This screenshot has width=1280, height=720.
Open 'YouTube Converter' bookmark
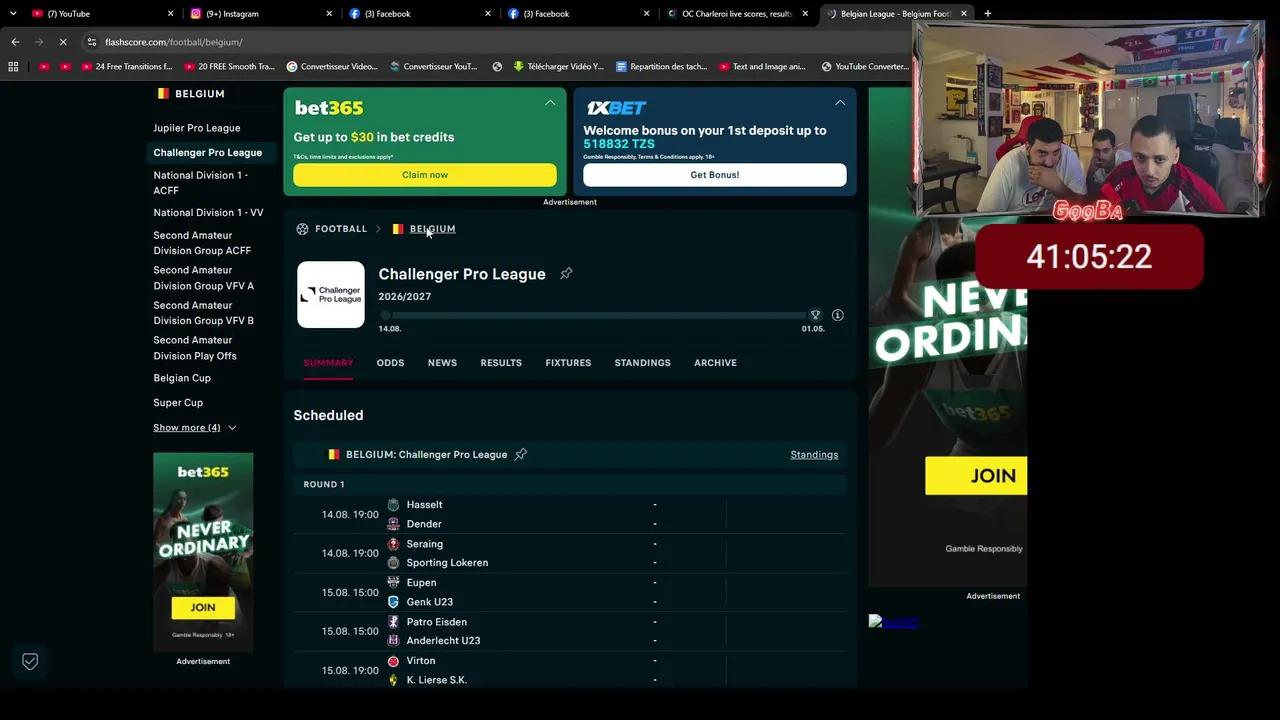click(865, 67)
